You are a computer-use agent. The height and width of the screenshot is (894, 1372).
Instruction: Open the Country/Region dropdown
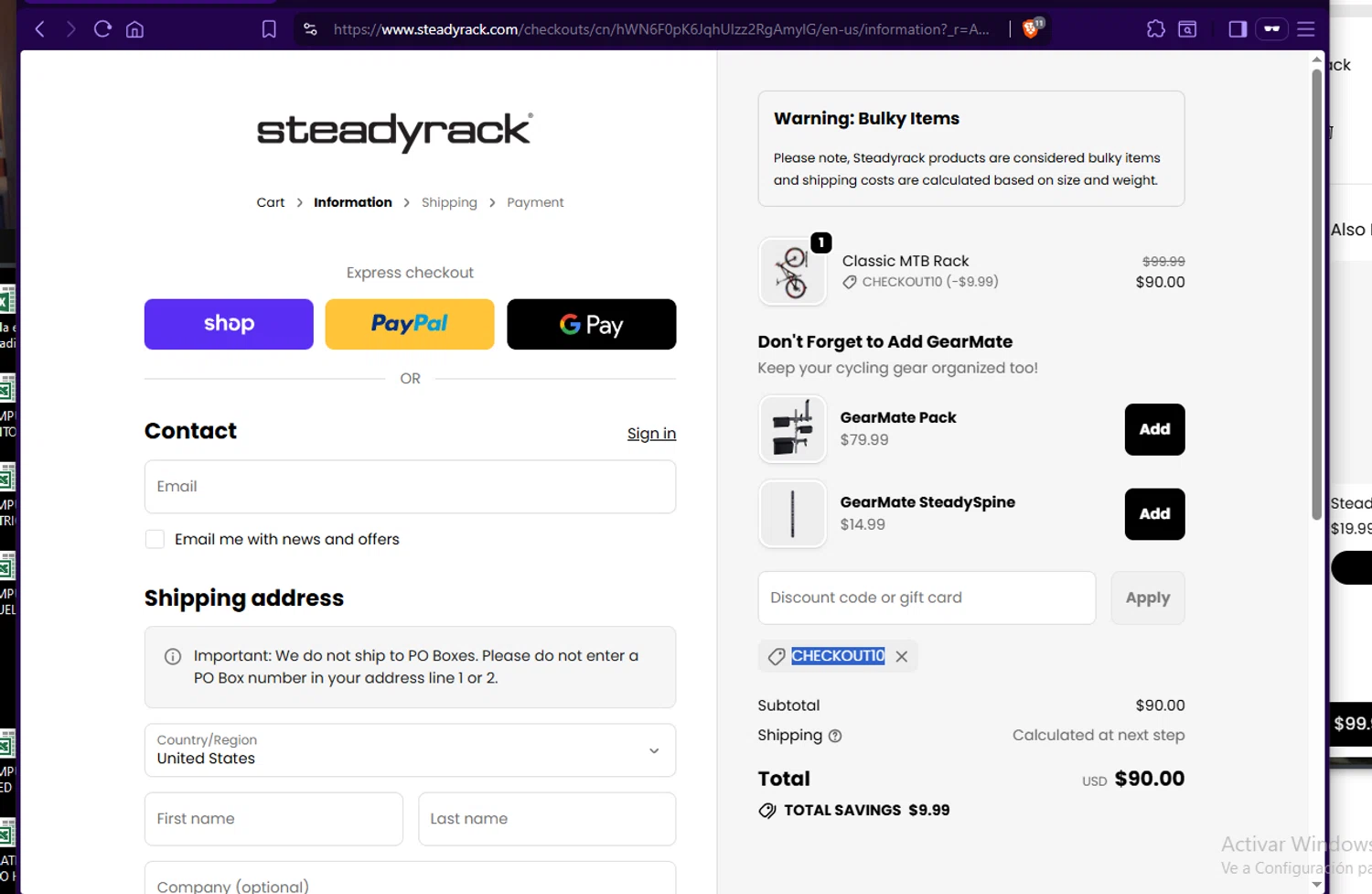(410, 750)
